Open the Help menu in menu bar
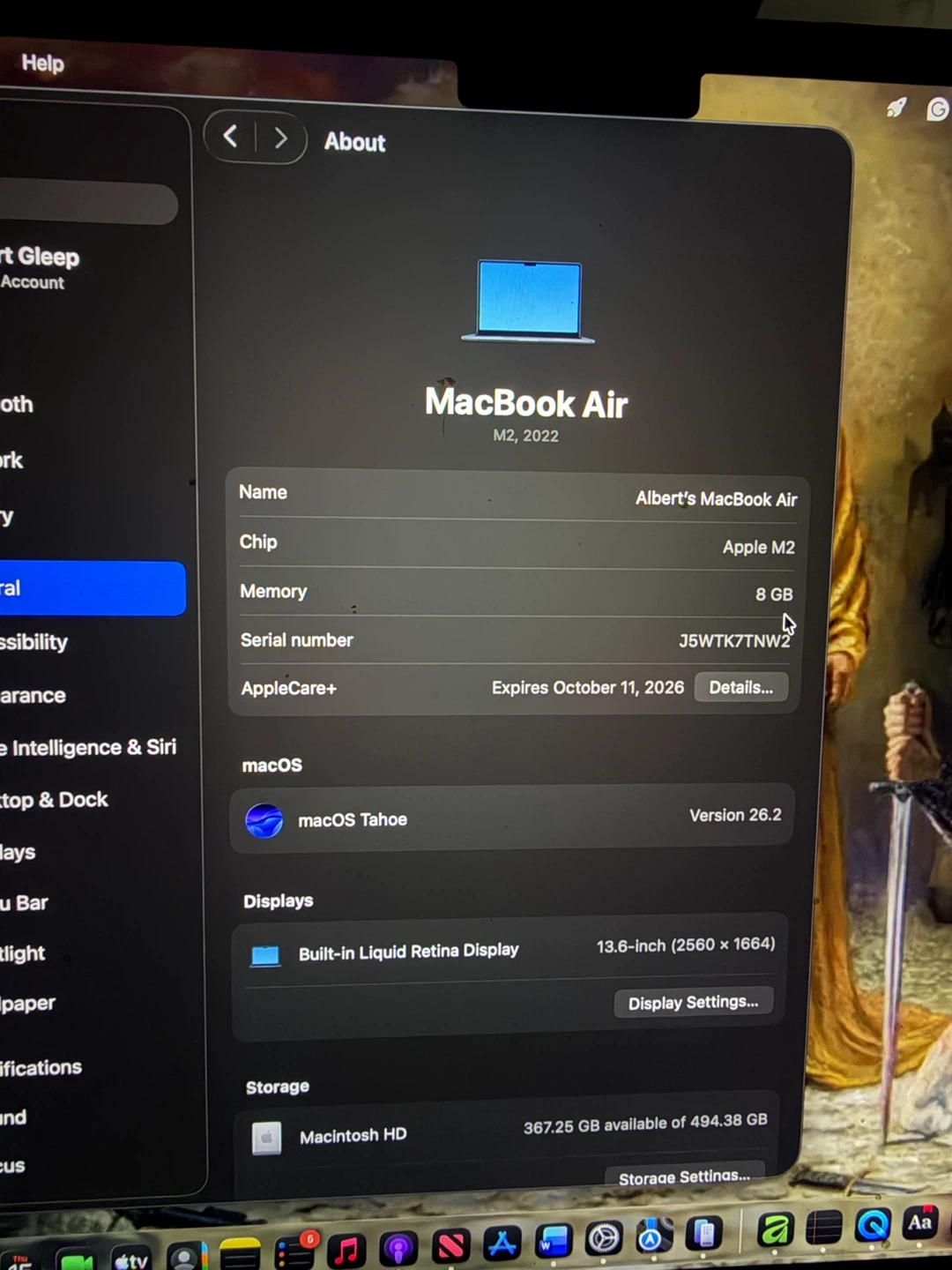This screenshot has height=1270, width=952. click(42, 63)
